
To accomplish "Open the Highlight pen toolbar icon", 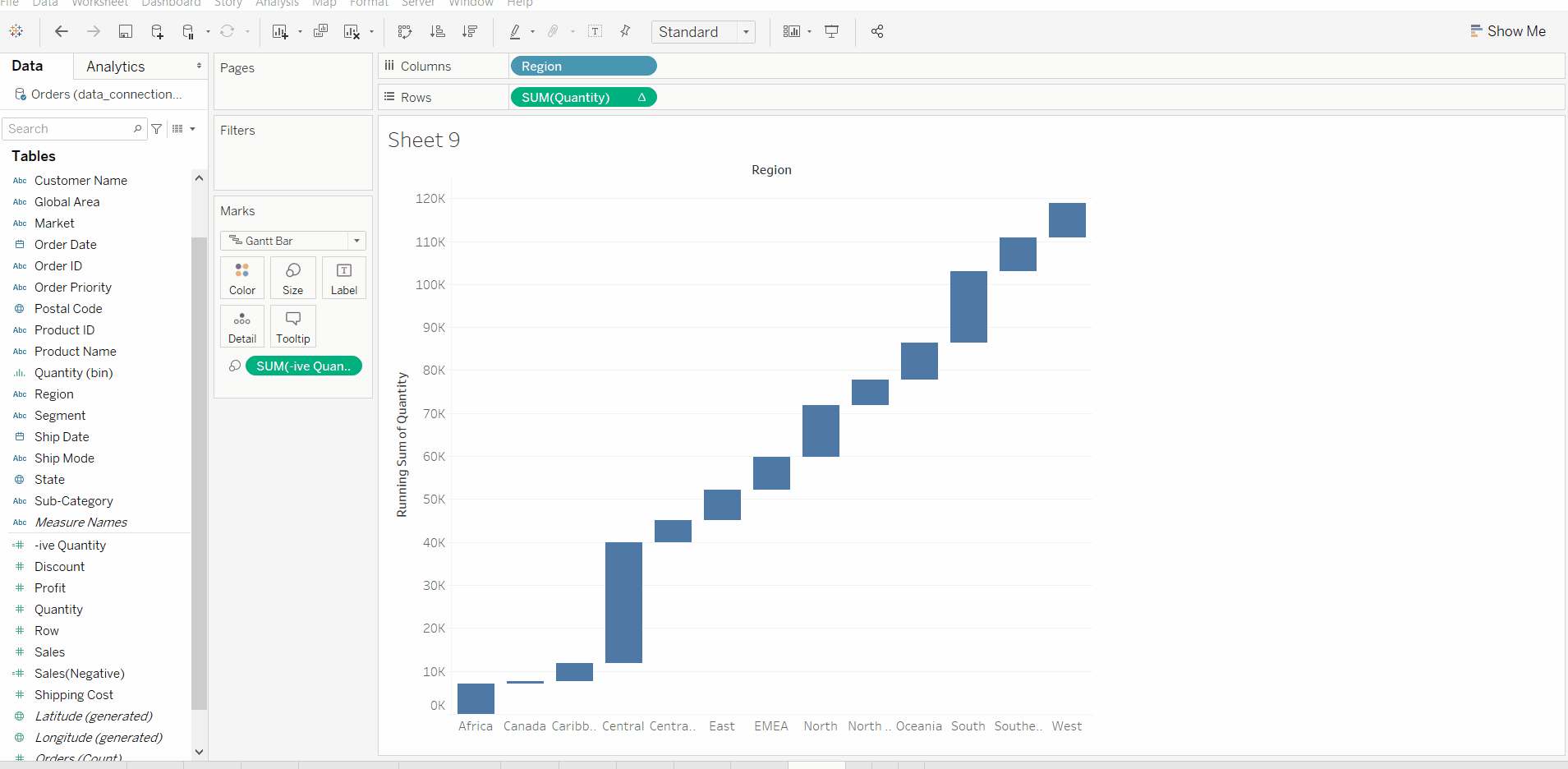I will (516, 31).
